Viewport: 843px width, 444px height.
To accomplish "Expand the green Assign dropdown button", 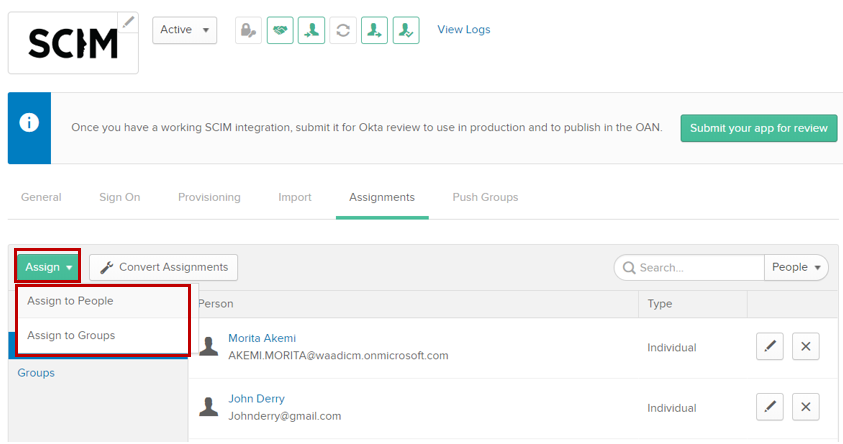I will (x=48, y=267).
